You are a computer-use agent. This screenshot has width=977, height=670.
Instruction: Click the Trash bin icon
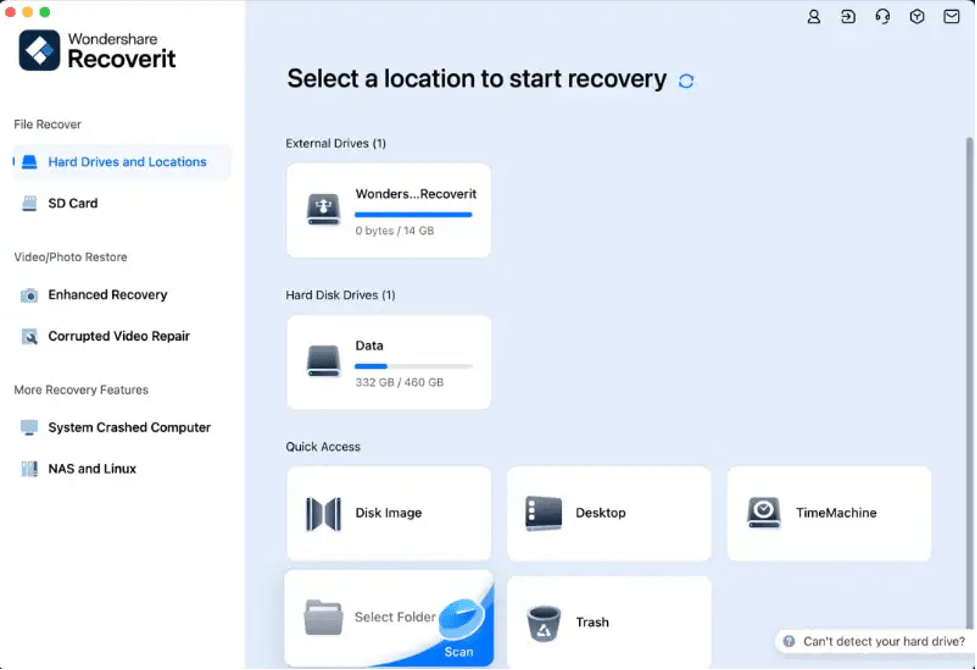543,623
